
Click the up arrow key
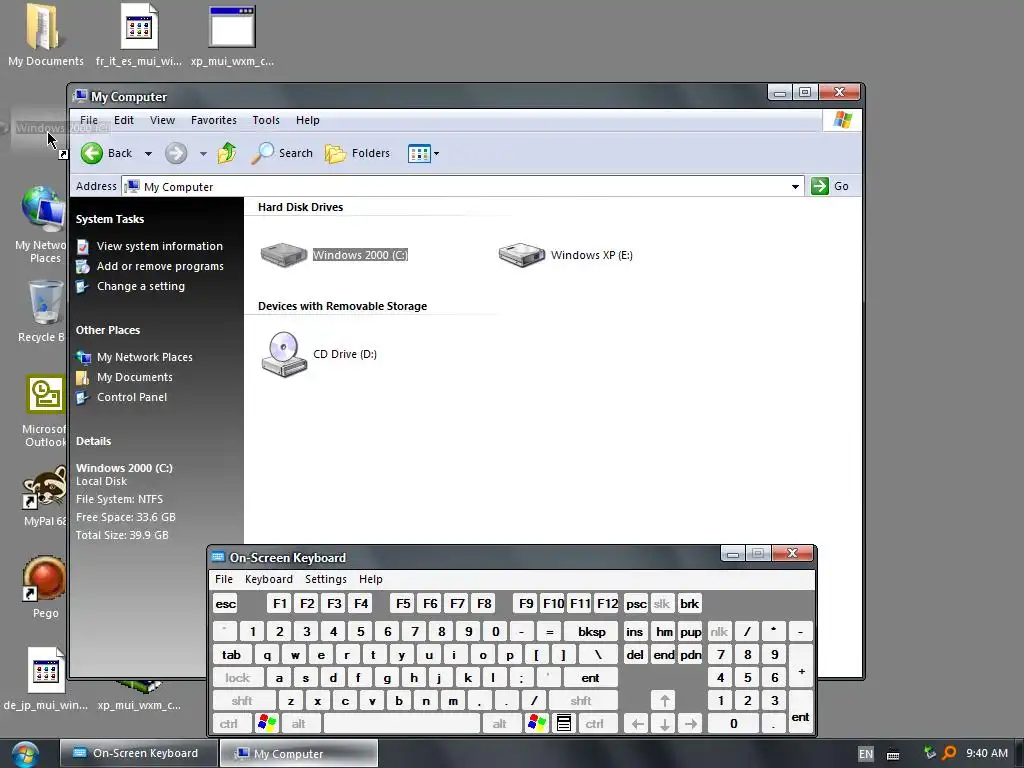pos(664,701)
